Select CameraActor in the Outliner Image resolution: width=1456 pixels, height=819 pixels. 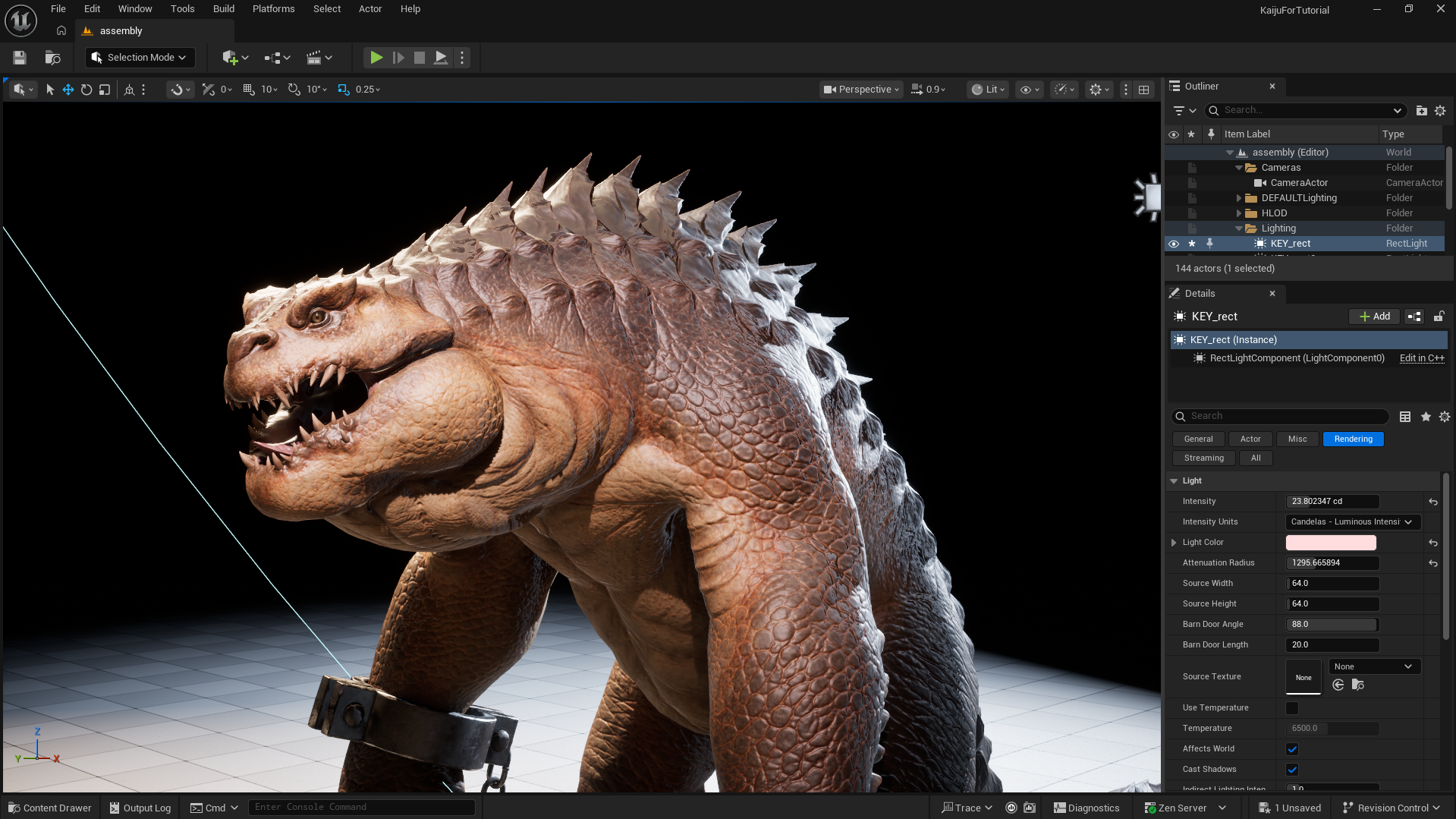click(x=1299, y=183)
